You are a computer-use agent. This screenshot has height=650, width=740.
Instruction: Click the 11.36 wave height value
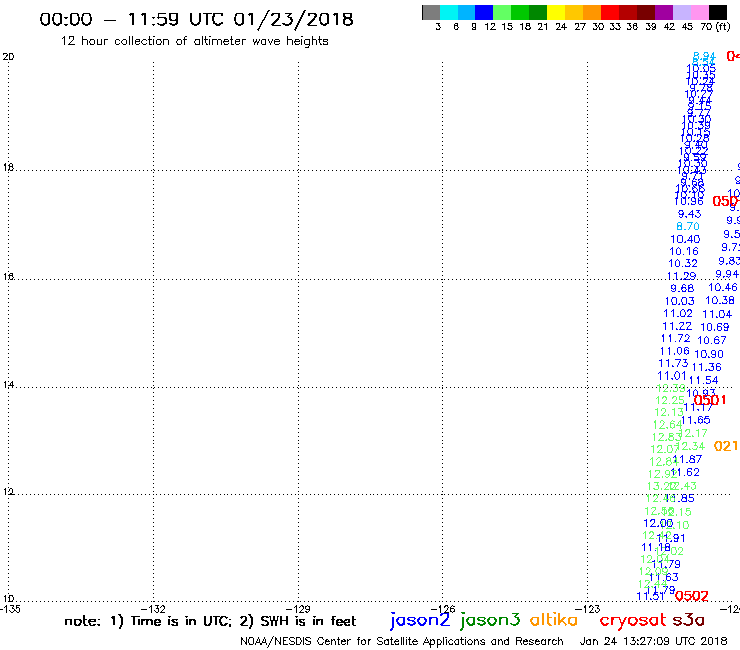point(706,367)
